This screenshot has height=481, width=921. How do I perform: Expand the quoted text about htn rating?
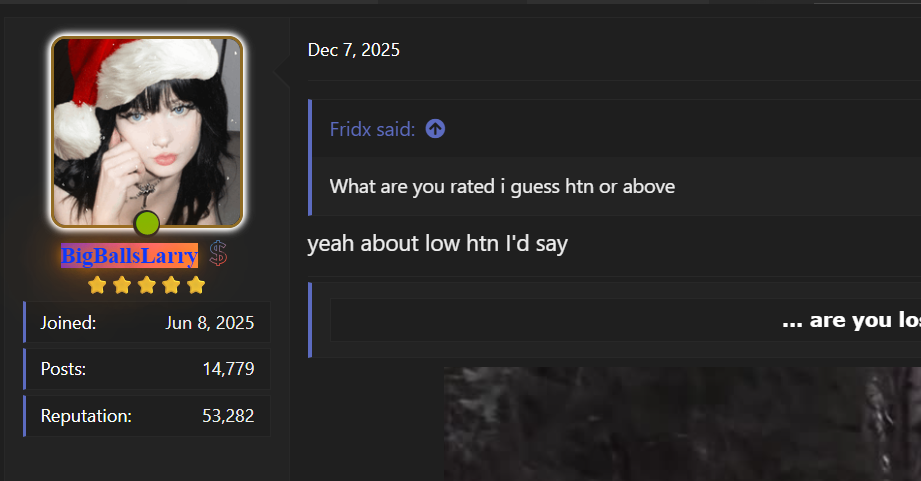pos(502,187)
